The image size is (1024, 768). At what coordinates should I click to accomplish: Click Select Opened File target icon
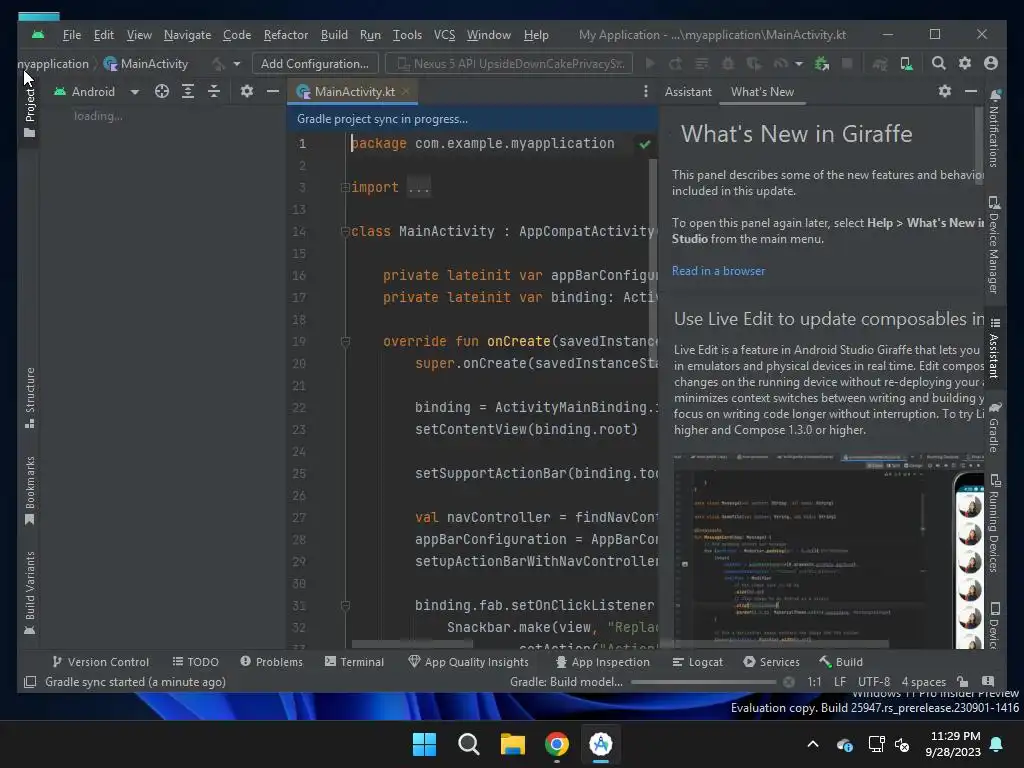pos(162,91)
